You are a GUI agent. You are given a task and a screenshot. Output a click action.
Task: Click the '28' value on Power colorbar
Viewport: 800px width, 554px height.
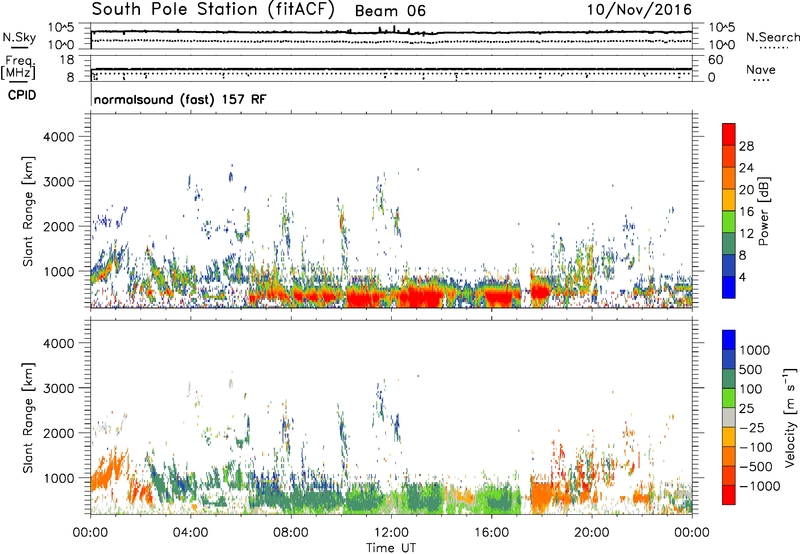point(746,146)
